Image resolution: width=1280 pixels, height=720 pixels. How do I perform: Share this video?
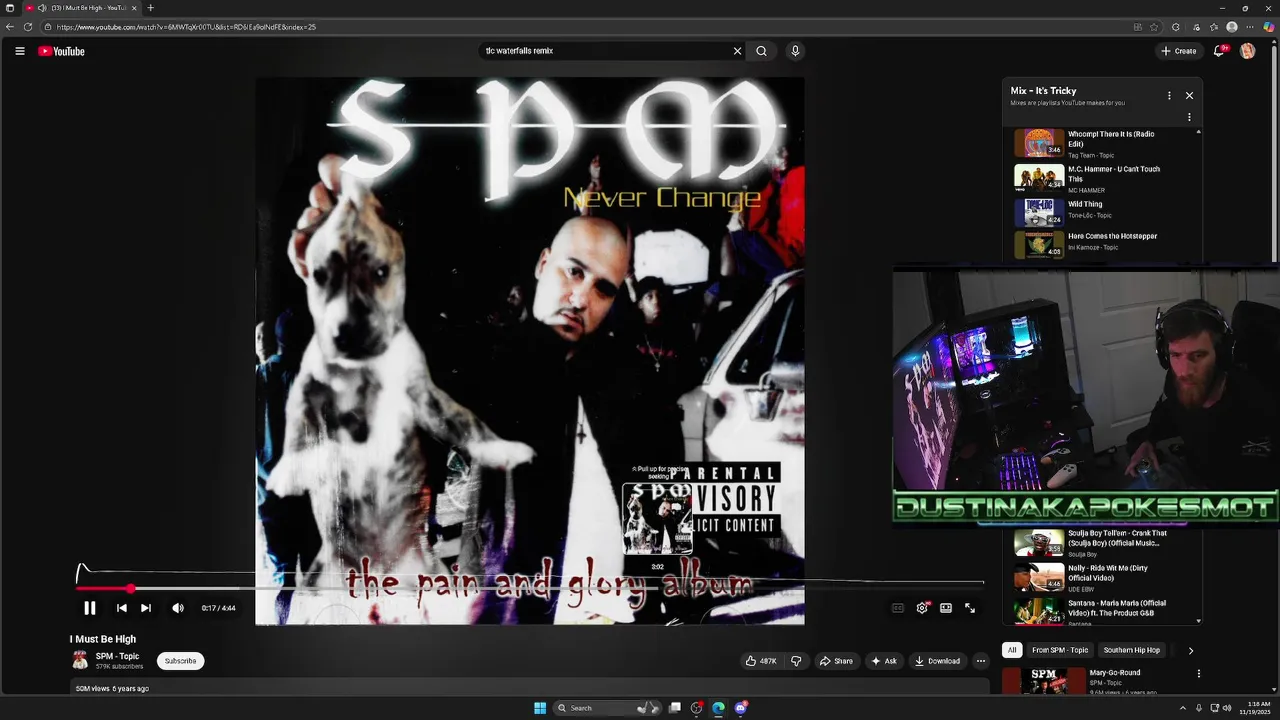click(x=836, y=661)
